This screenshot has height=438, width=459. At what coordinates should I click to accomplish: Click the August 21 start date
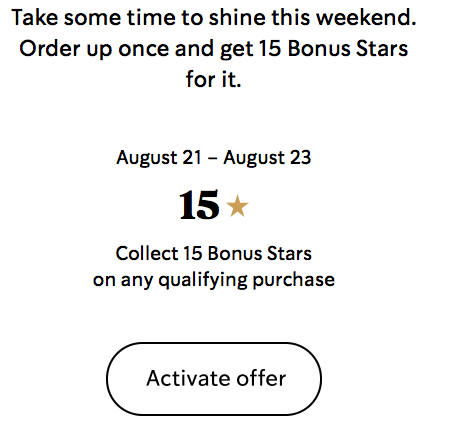click(x=159, y=158)
